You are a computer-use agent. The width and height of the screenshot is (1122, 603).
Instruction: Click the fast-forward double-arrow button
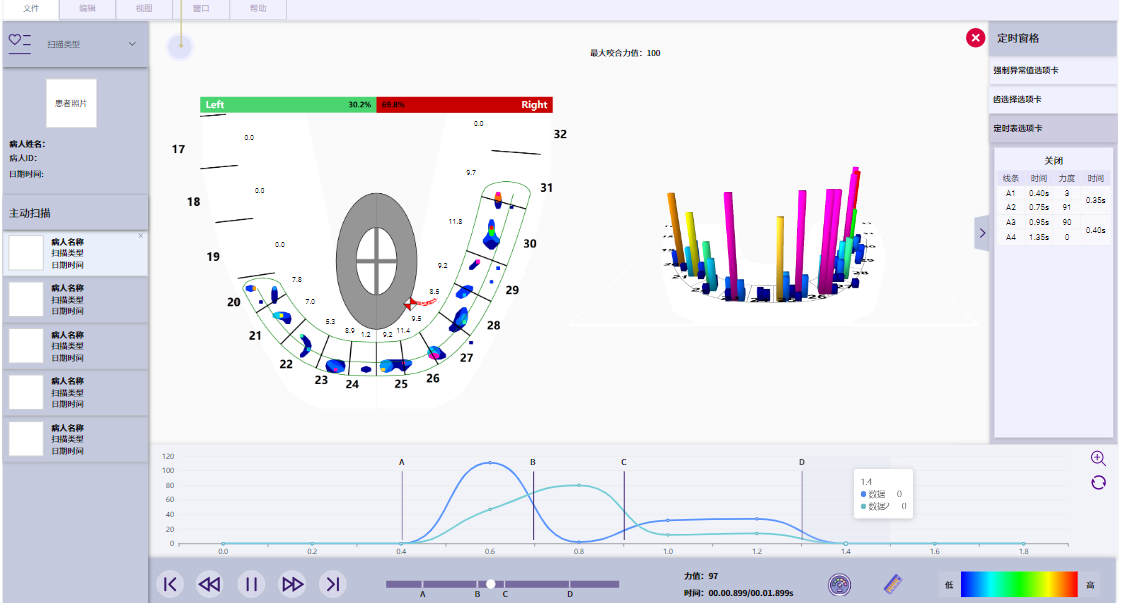292,584
